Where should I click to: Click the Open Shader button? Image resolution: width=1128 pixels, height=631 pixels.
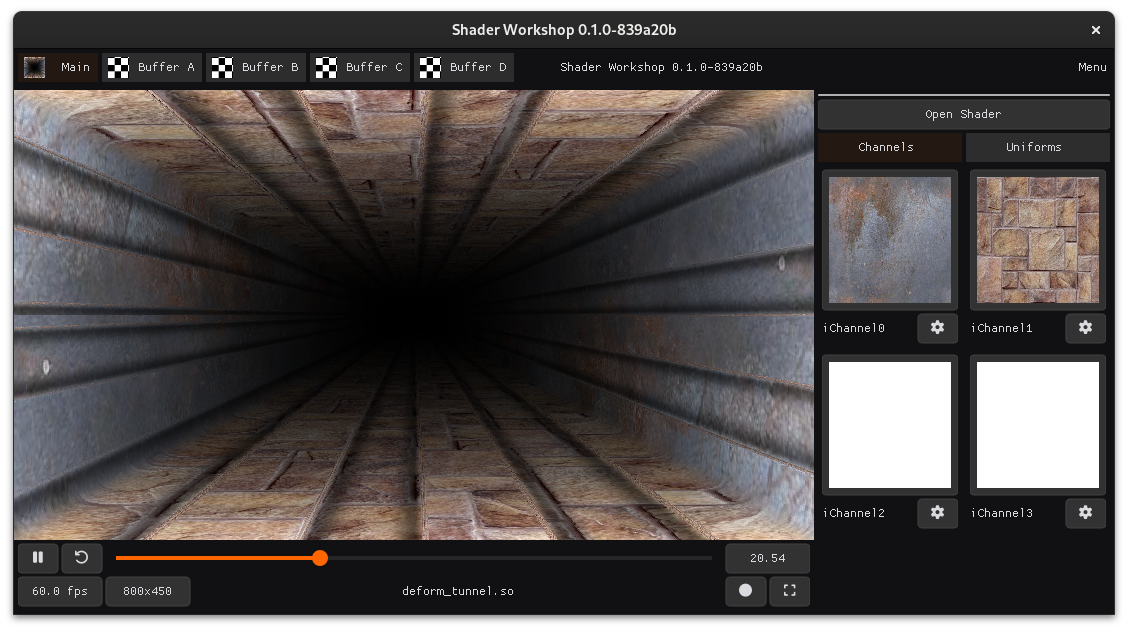(963, 114)
